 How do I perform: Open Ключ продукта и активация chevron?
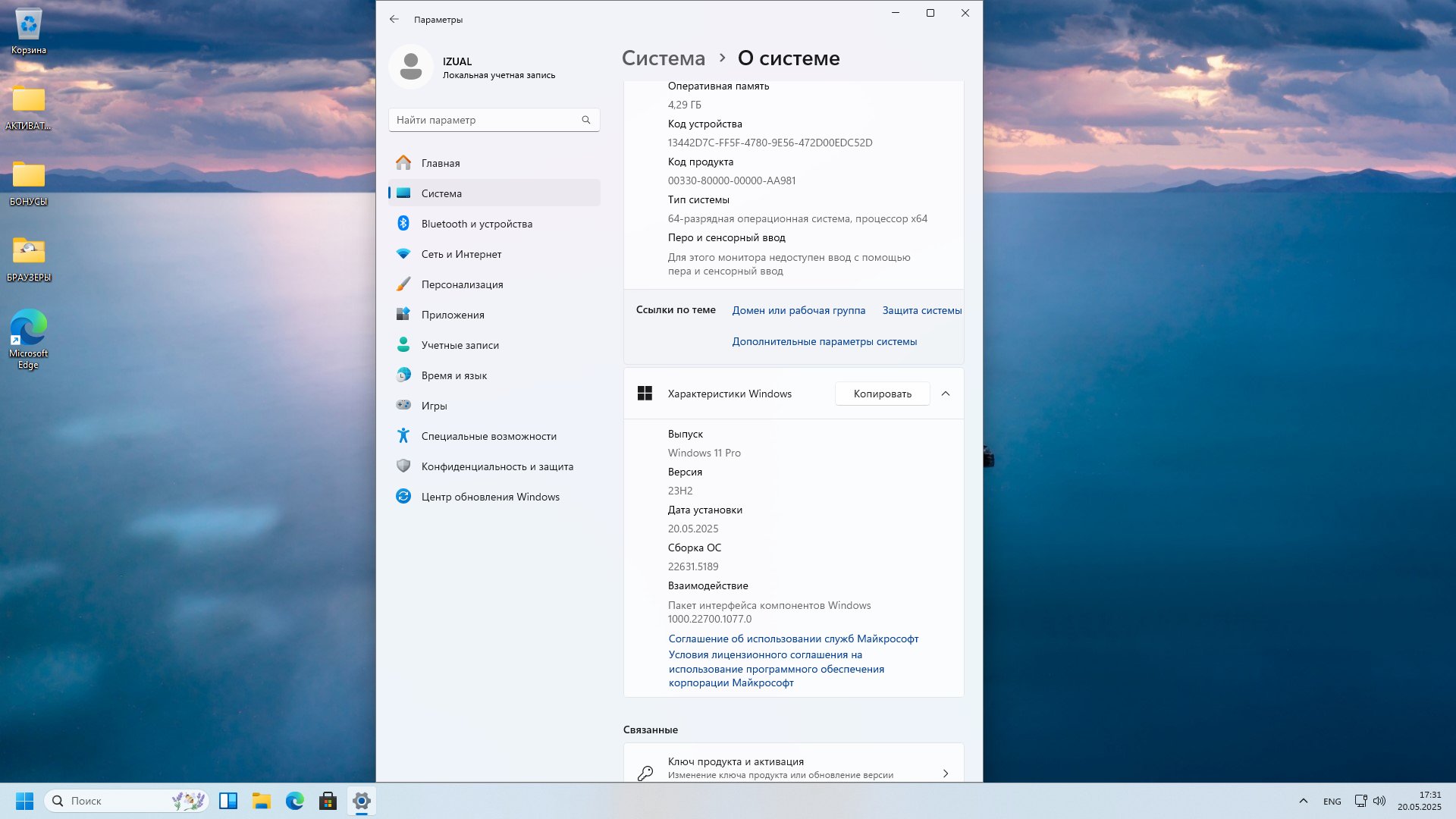pos(946,773)
